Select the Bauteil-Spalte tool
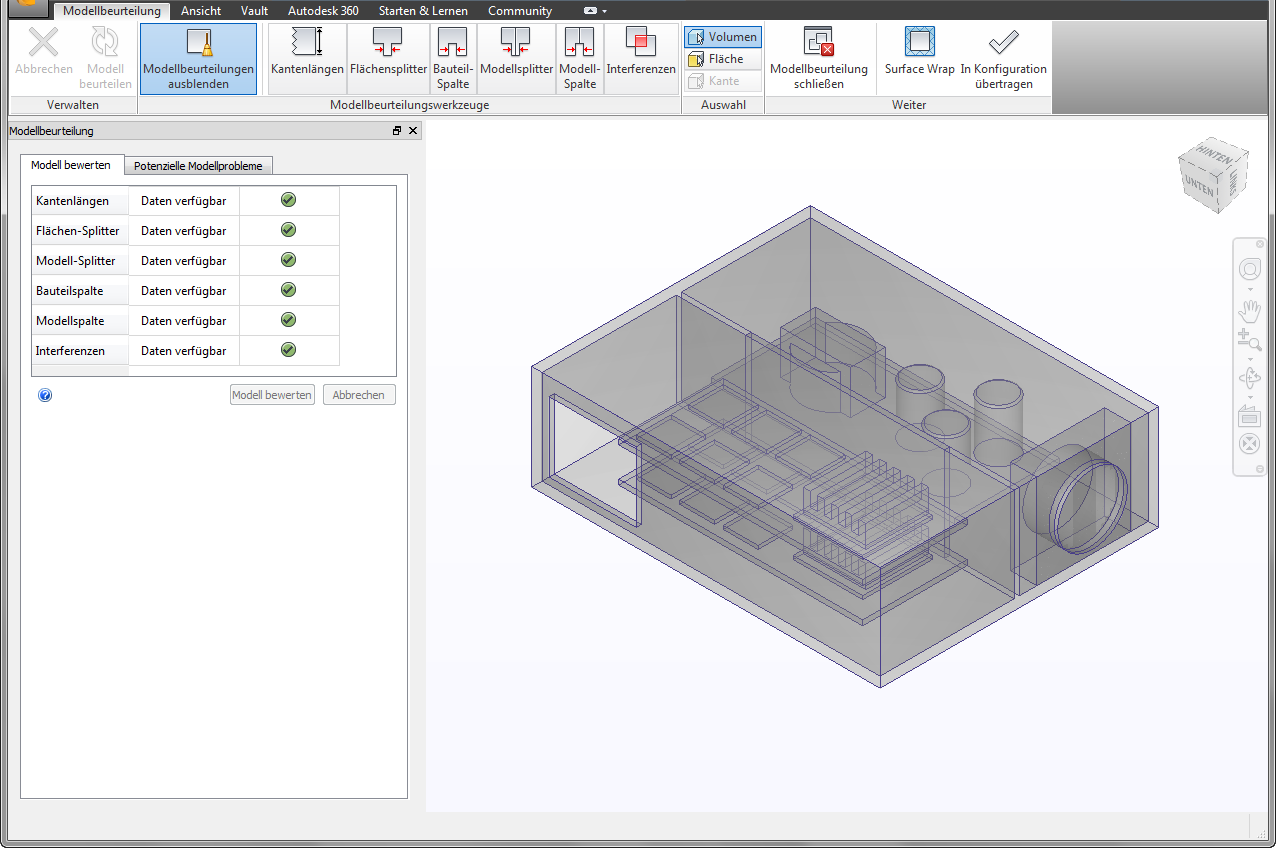This screenshot has height=848, width=1276. (453, 59)
